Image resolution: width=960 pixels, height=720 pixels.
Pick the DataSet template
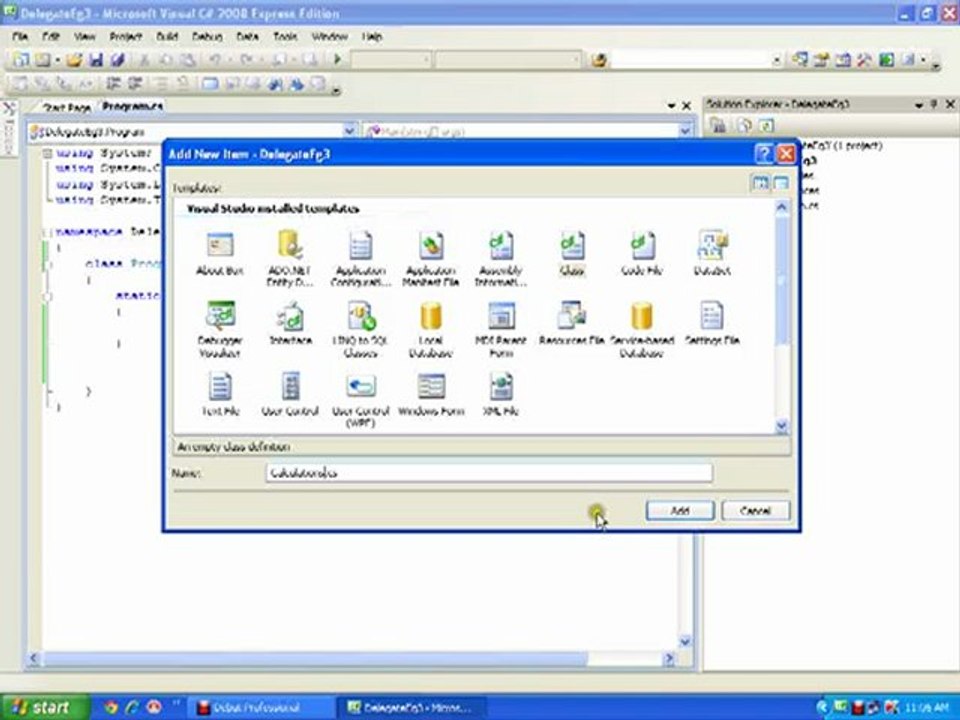pos(711,253)
